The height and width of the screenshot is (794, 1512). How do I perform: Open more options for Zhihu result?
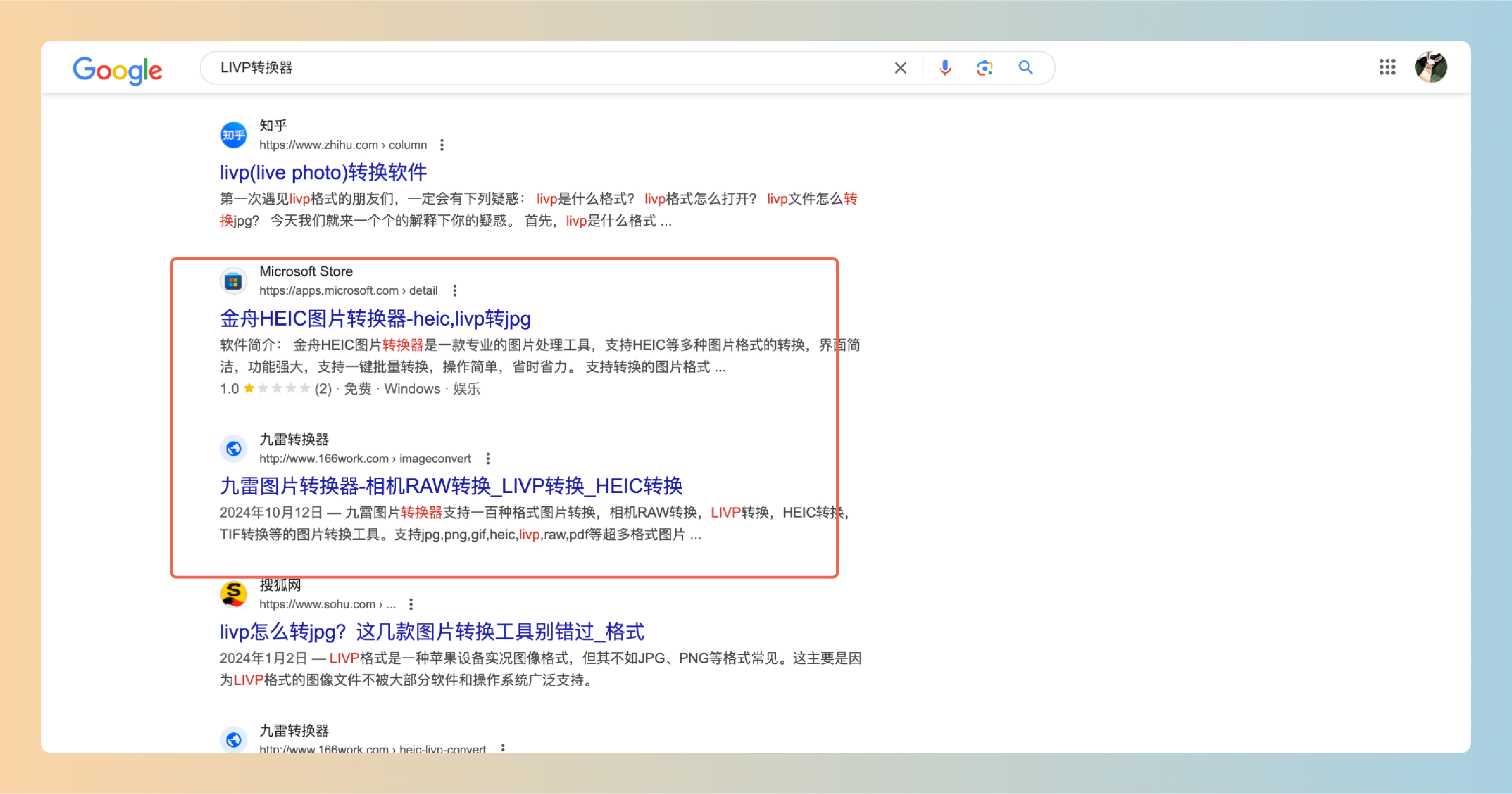point(442,145)
